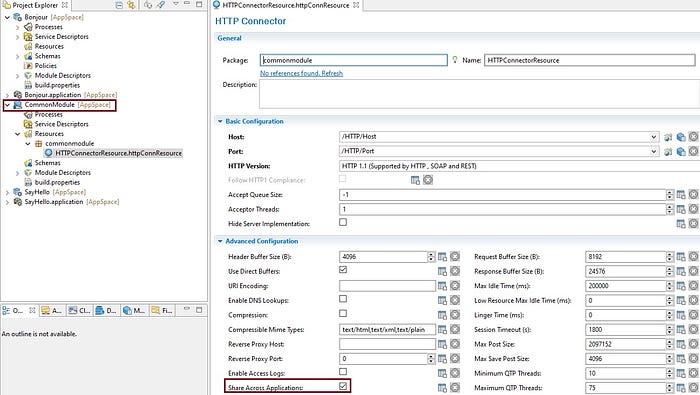Expand SayHello.application node
This screenshot has height=395, width=700.
[7, 202]
